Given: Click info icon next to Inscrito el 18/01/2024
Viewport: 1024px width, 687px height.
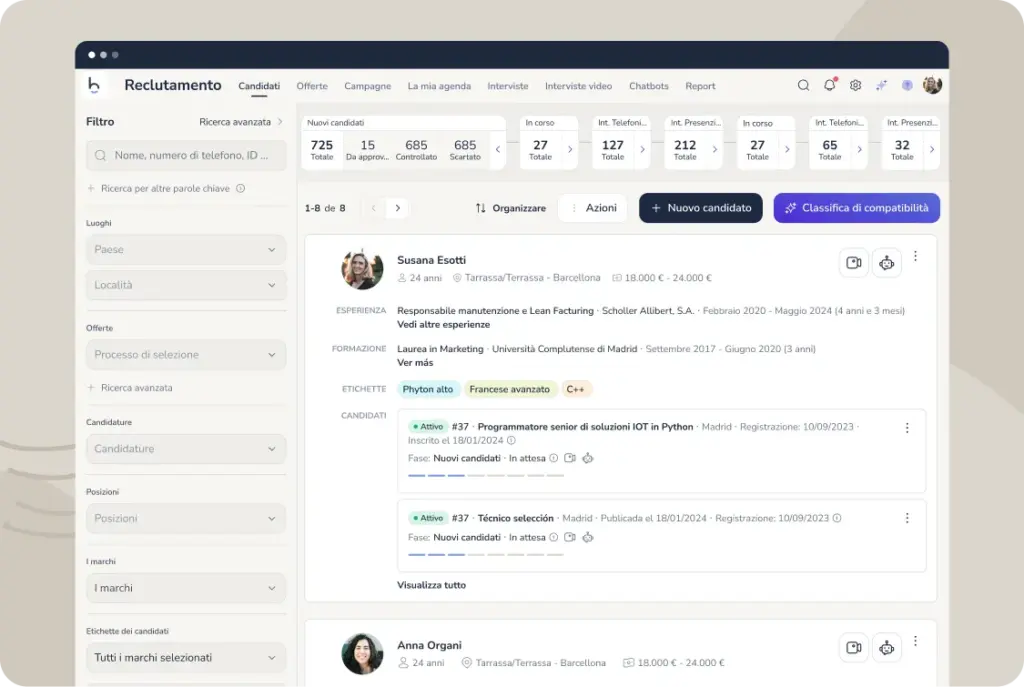Looking at the screenshot, I should [511, 440].
